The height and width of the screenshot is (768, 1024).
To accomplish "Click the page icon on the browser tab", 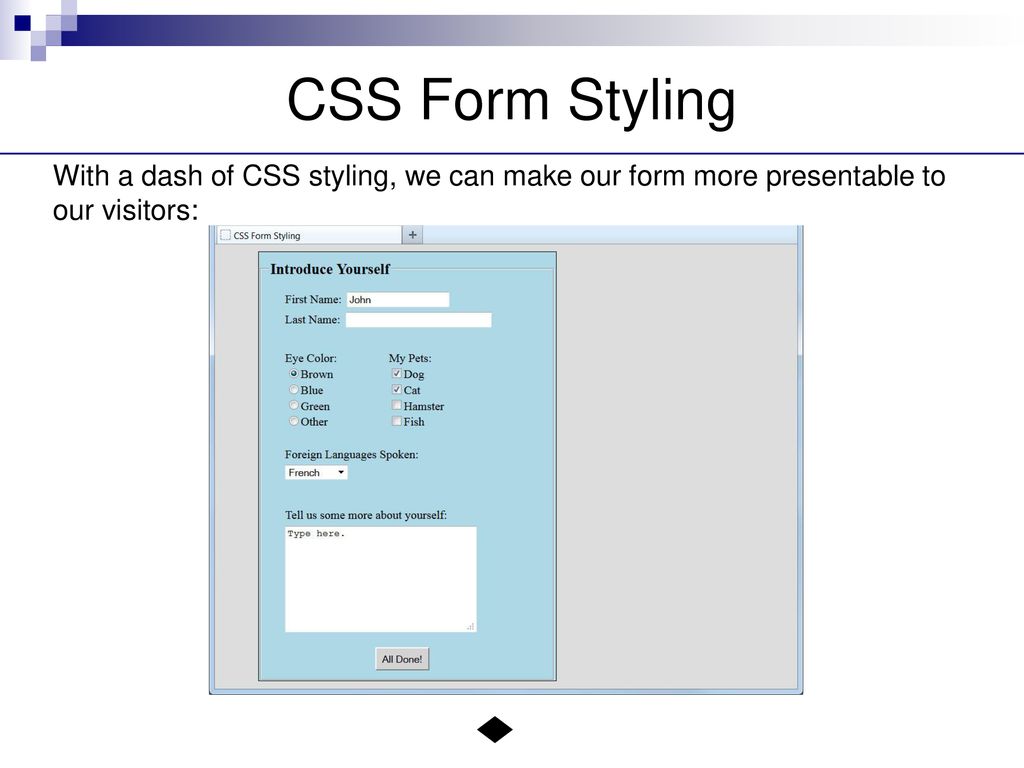I will 225,235.
